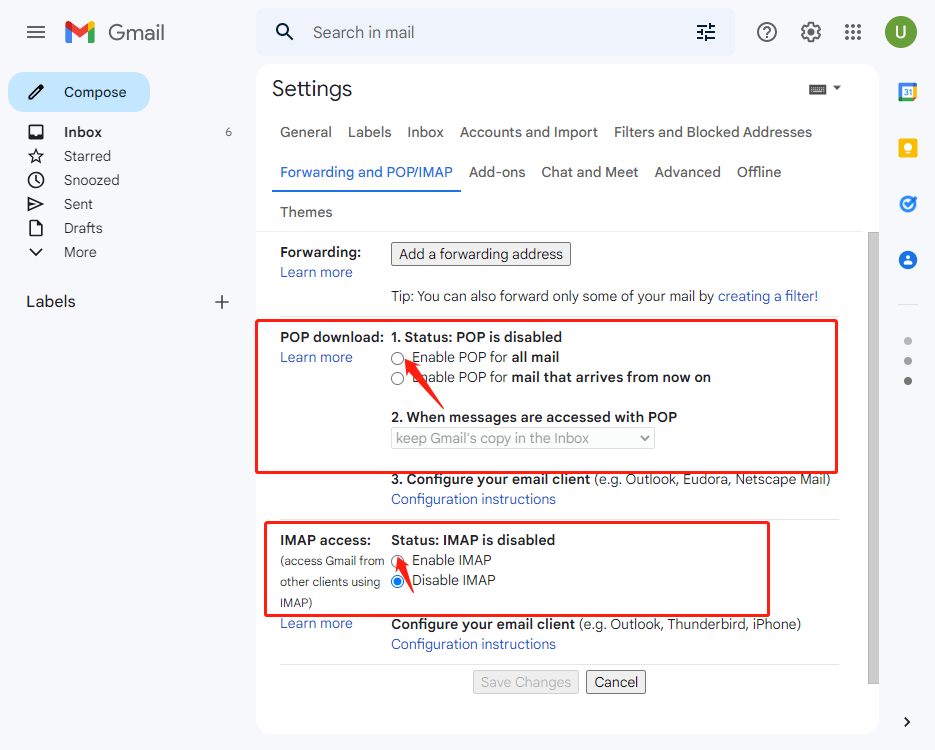935x750 pixels.
Task: Open Google Keep in side panel
Action: coord(908,148)
